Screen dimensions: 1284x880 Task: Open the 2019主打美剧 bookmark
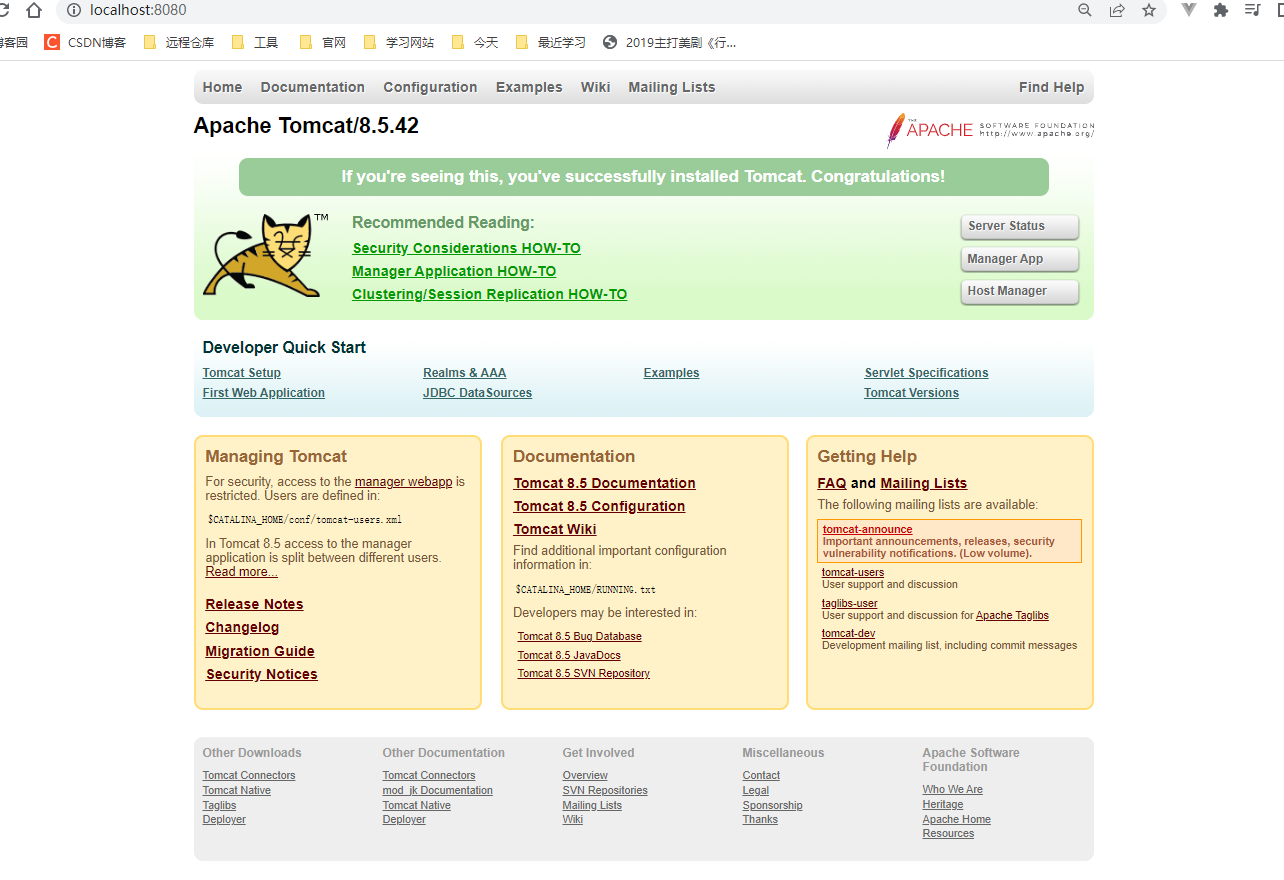click(x=670, y=42)
